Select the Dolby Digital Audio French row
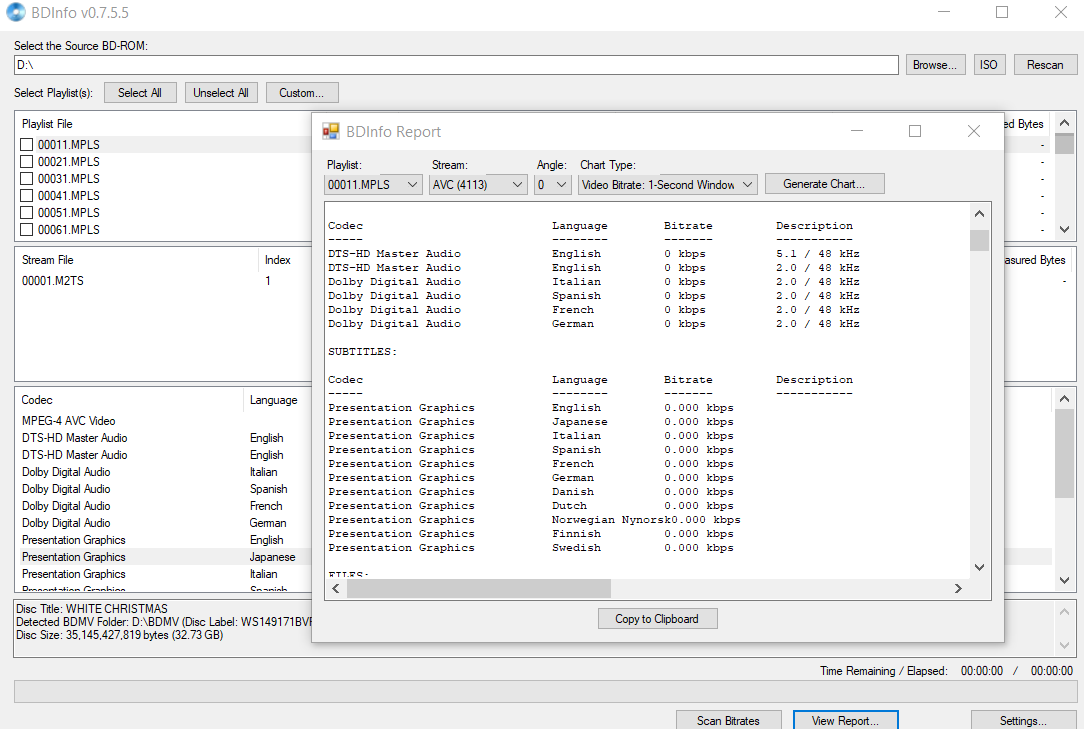Viewport: 1084px width, 729px height. point(163,506)
